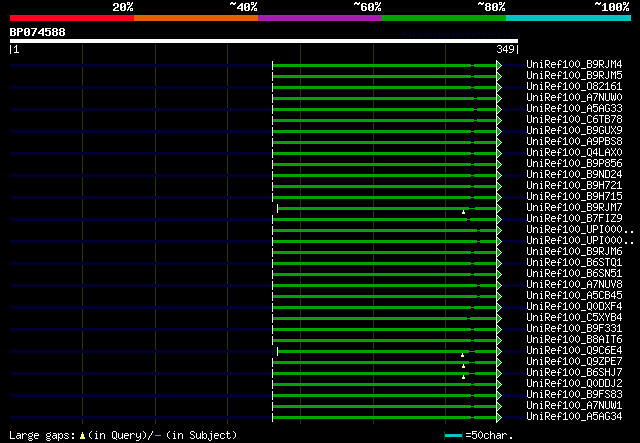Select the UniRef100_A5CB45 label

574,296
